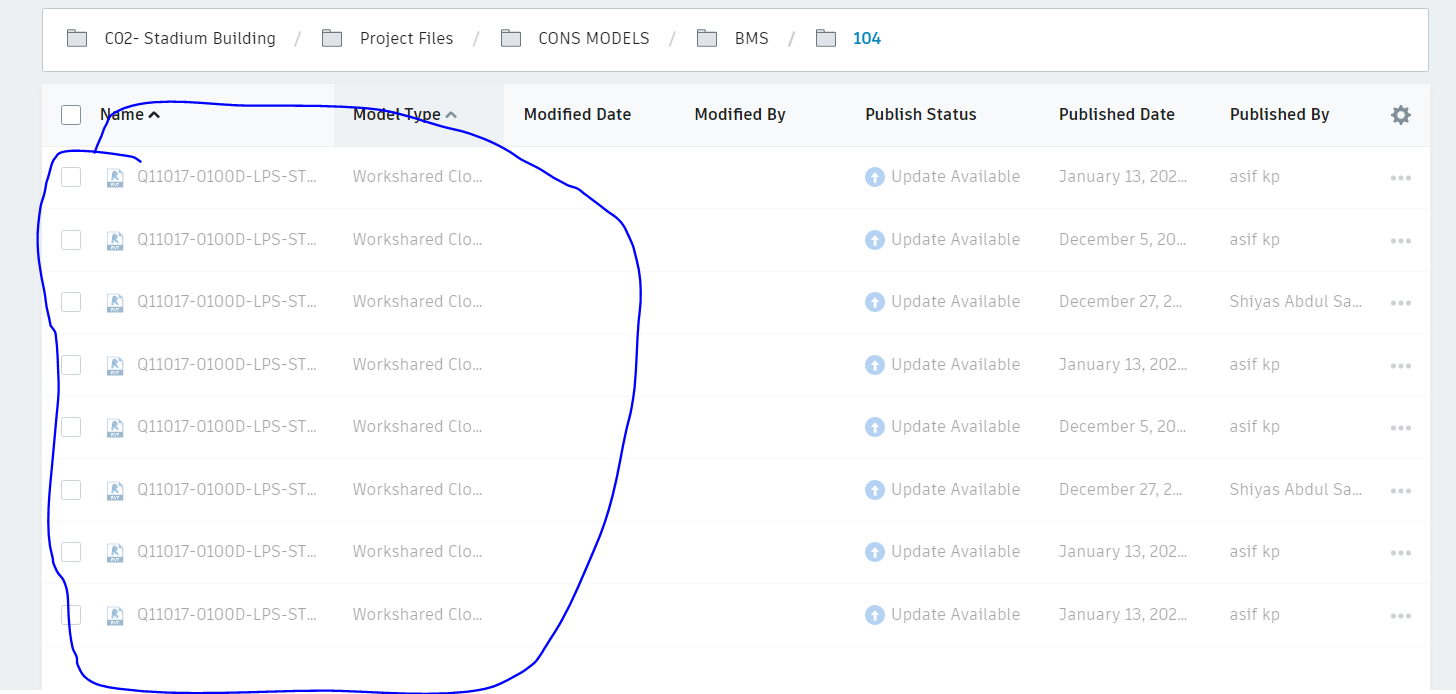1456x694 pixels.
Task: Sort by the Publish Status column
Action: (921, 115)
